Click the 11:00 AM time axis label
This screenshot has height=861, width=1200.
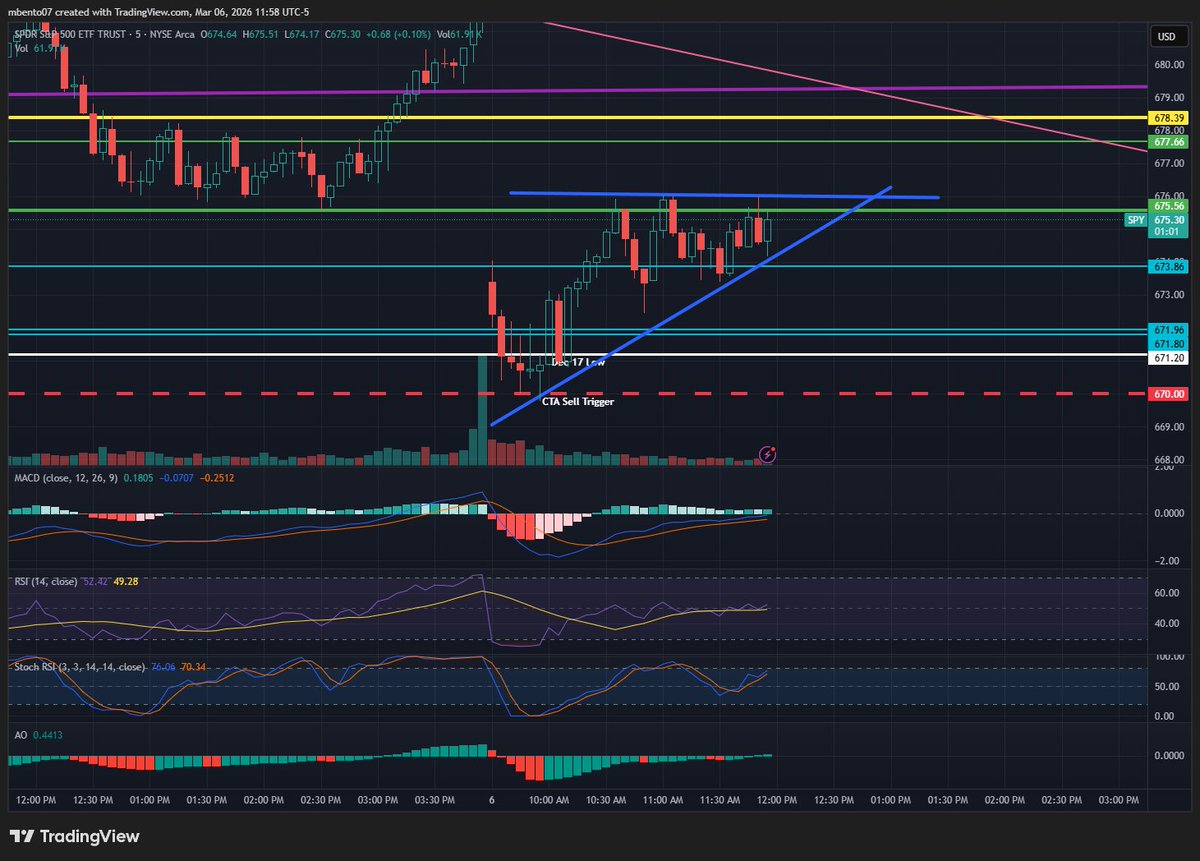[663, 800]
